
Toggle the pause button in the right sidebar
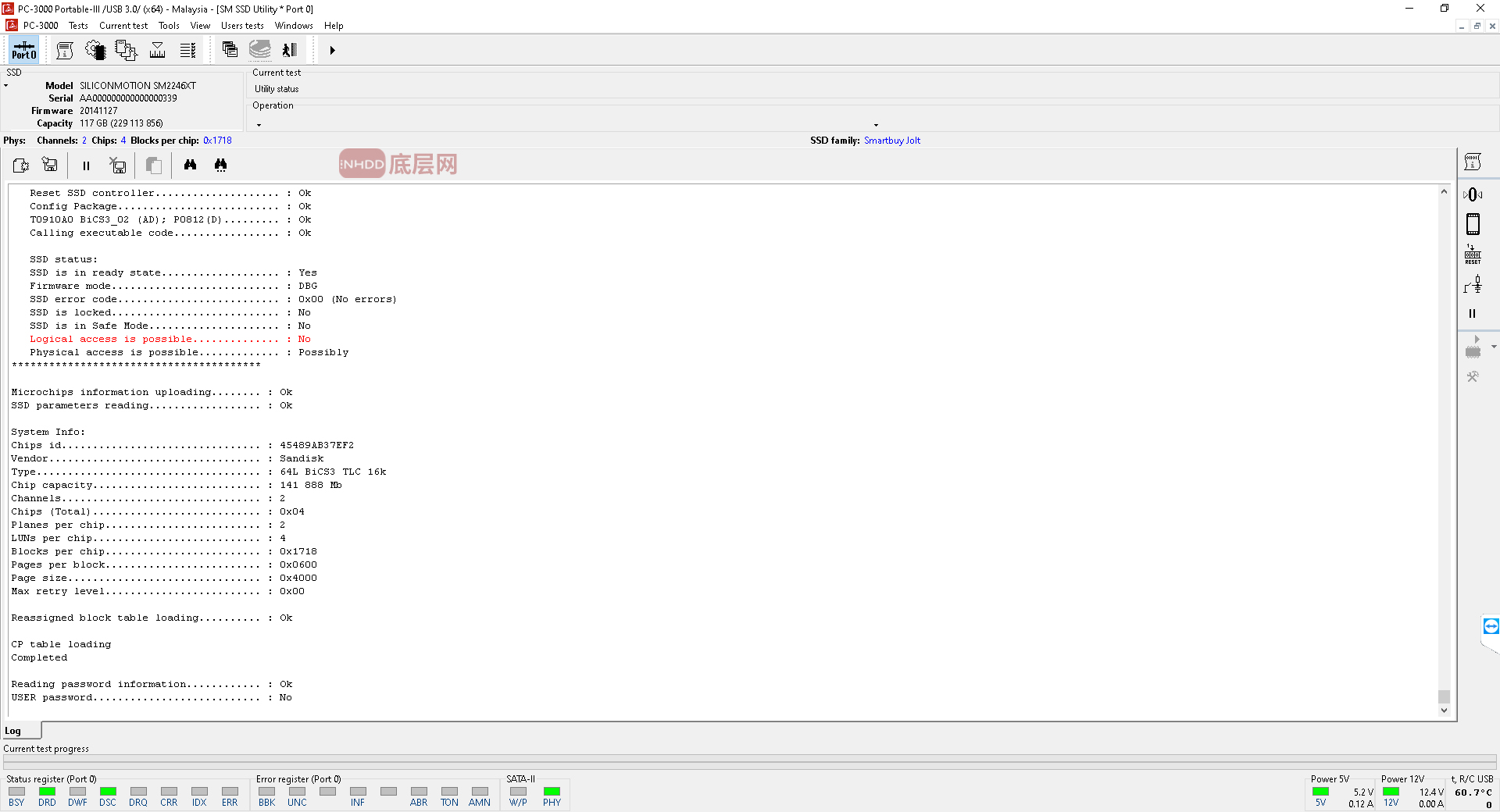click(x=1472, y=314)
